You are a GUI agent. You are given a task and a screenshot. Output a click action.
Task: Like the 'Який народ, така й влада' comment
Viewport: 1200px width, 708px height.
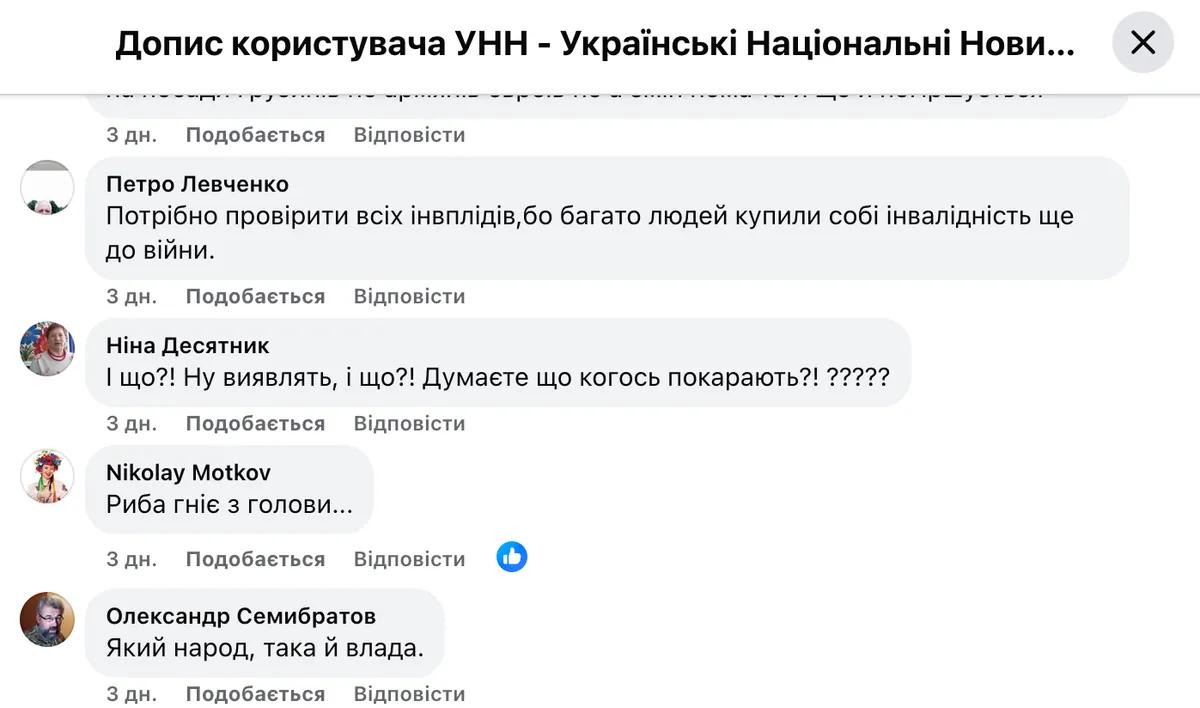[x=255, y=694]
